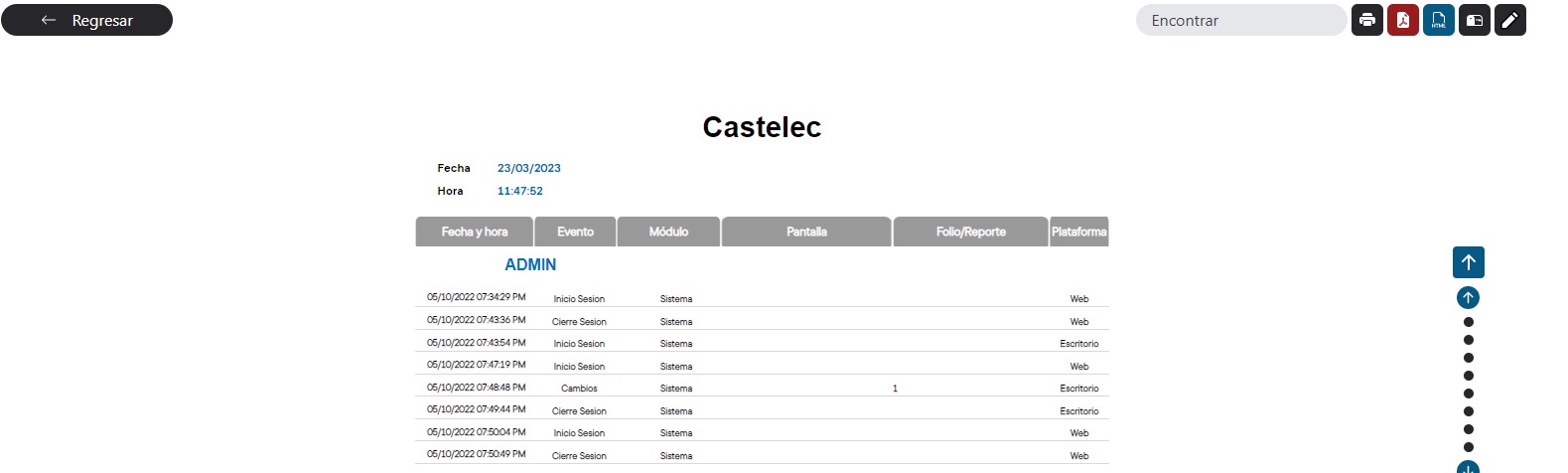Click the print report icon

click(x=1367, y=20)
